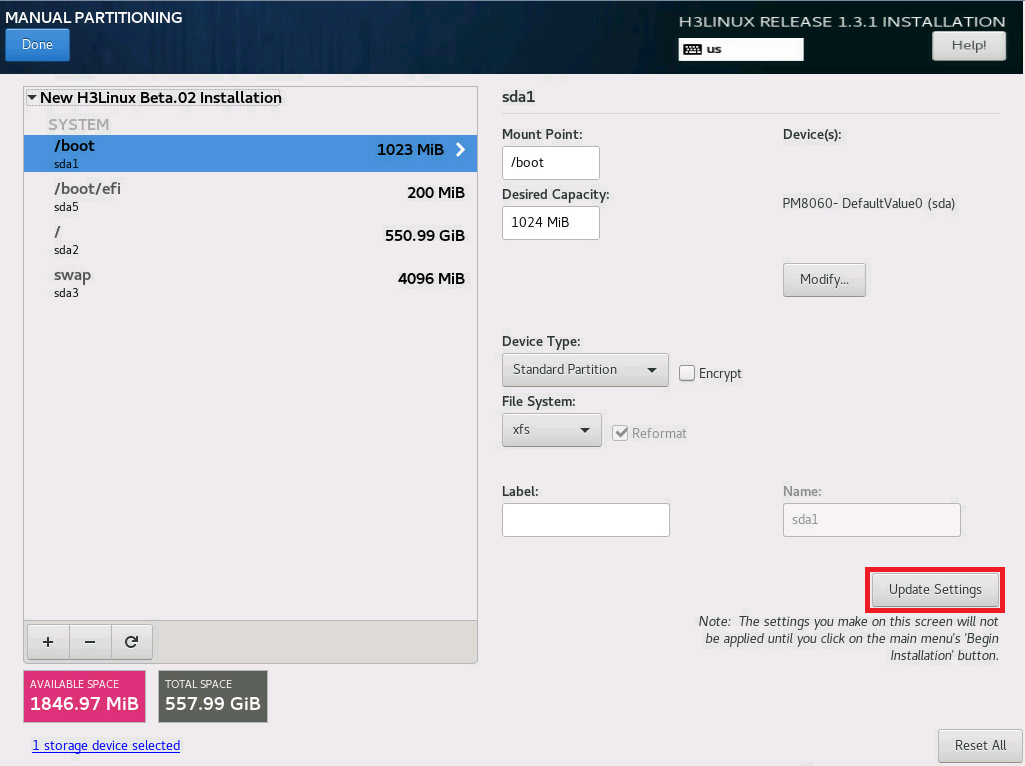Click the Desired Capacity input field
Image resolution: width=1025 pixels, height=766 pixels.
click(x=550, y=223)
